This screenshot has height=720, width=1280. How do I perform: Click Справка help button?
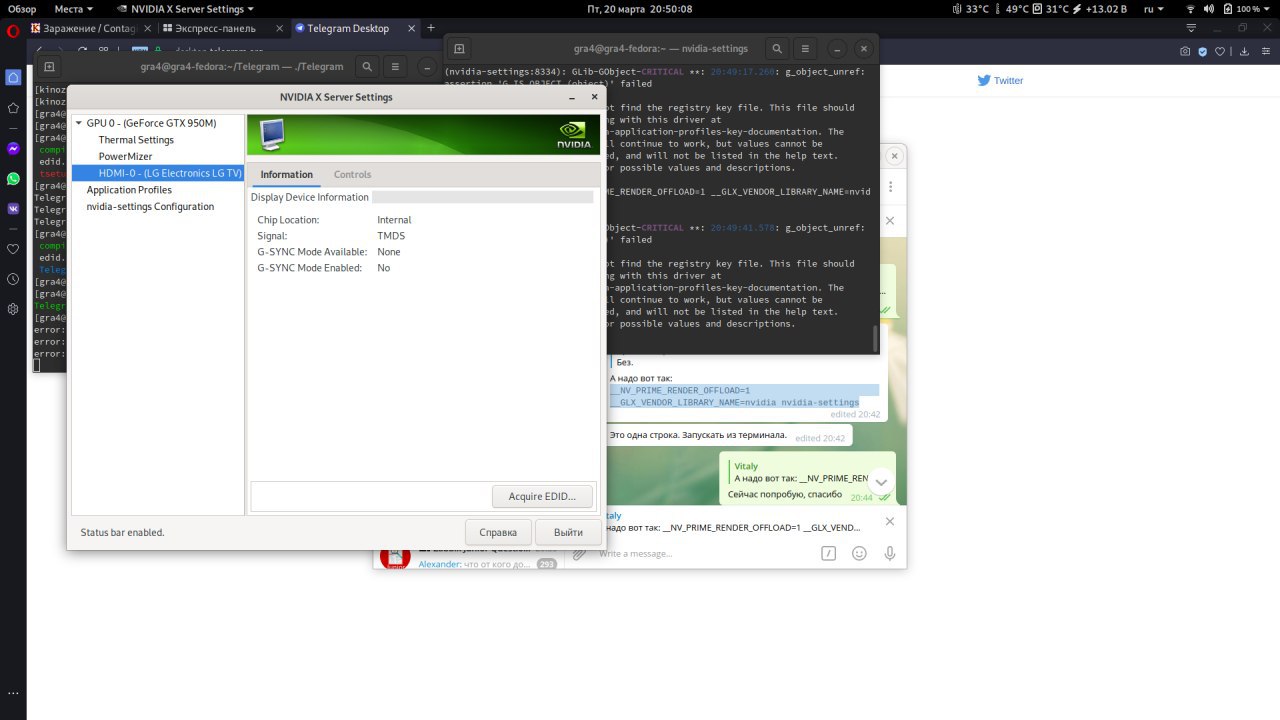coord(498,532)
